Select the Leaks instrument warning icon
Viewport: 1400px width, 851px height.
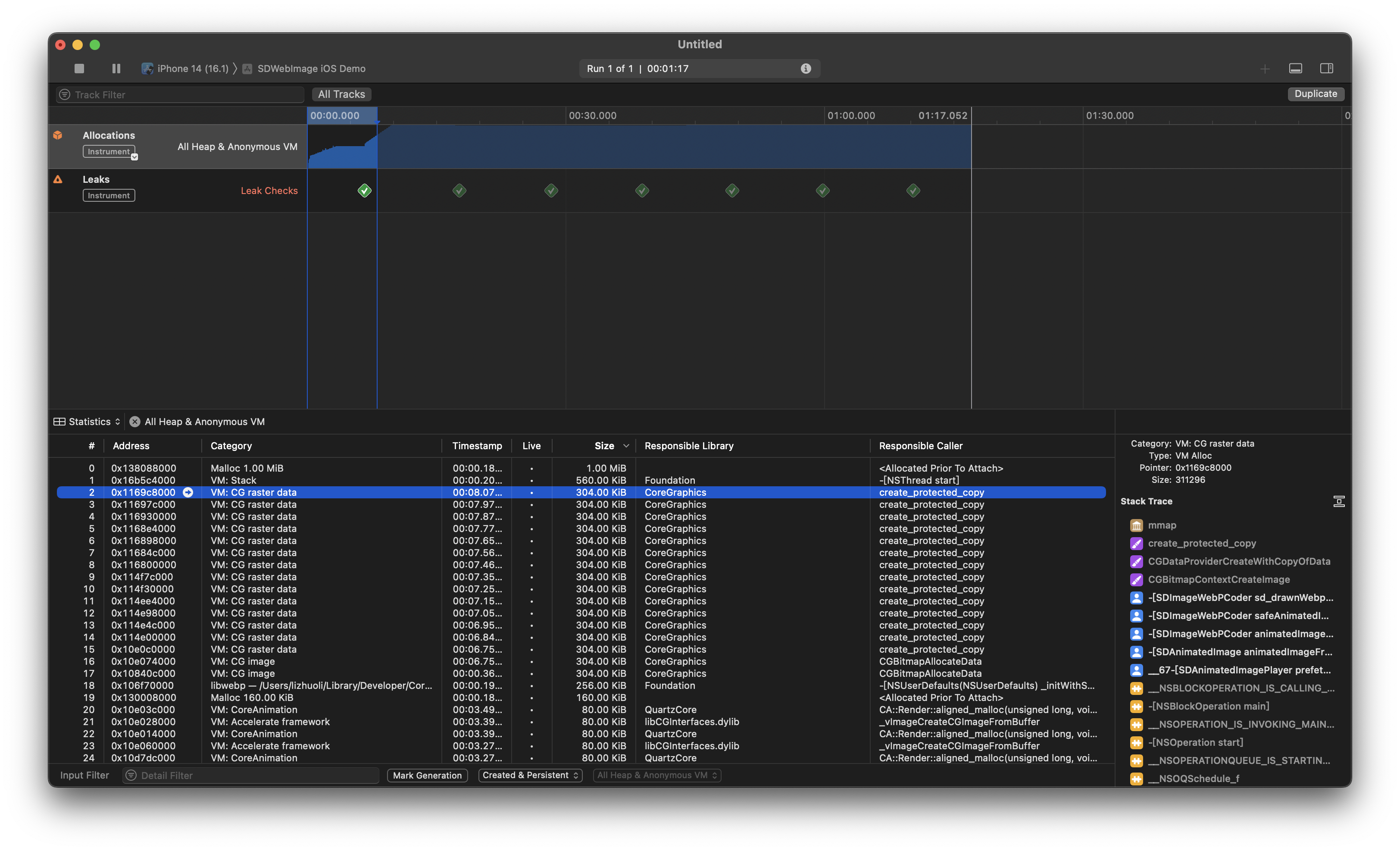(x=57, y=179)
